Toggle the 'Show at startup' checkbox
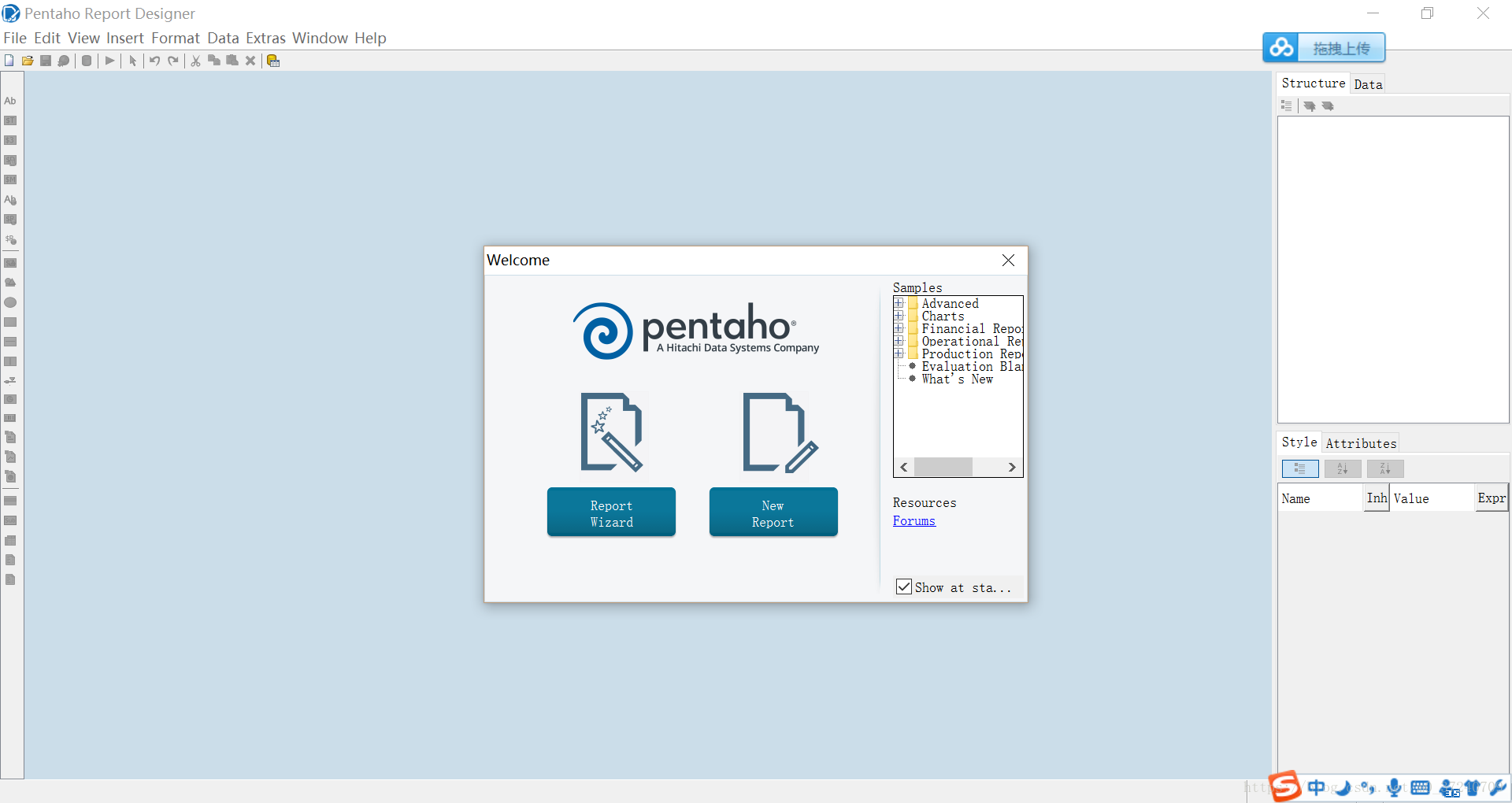The width and height of the screenshot is (1512, 803). tap(904, 587)
